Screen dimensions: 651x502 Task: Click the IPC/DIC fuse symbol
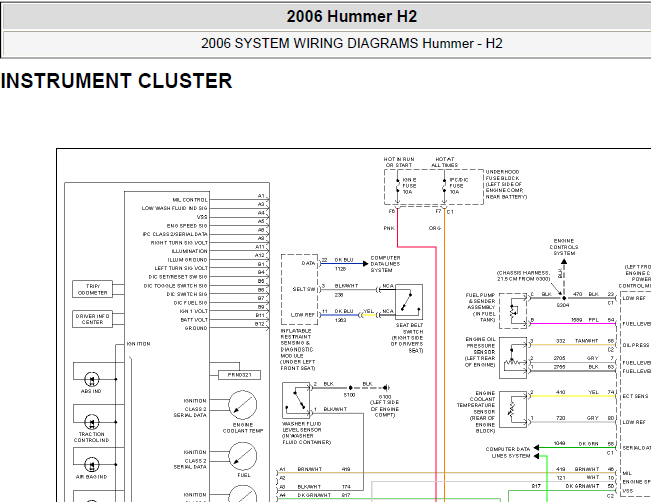(x=445, y=186)
